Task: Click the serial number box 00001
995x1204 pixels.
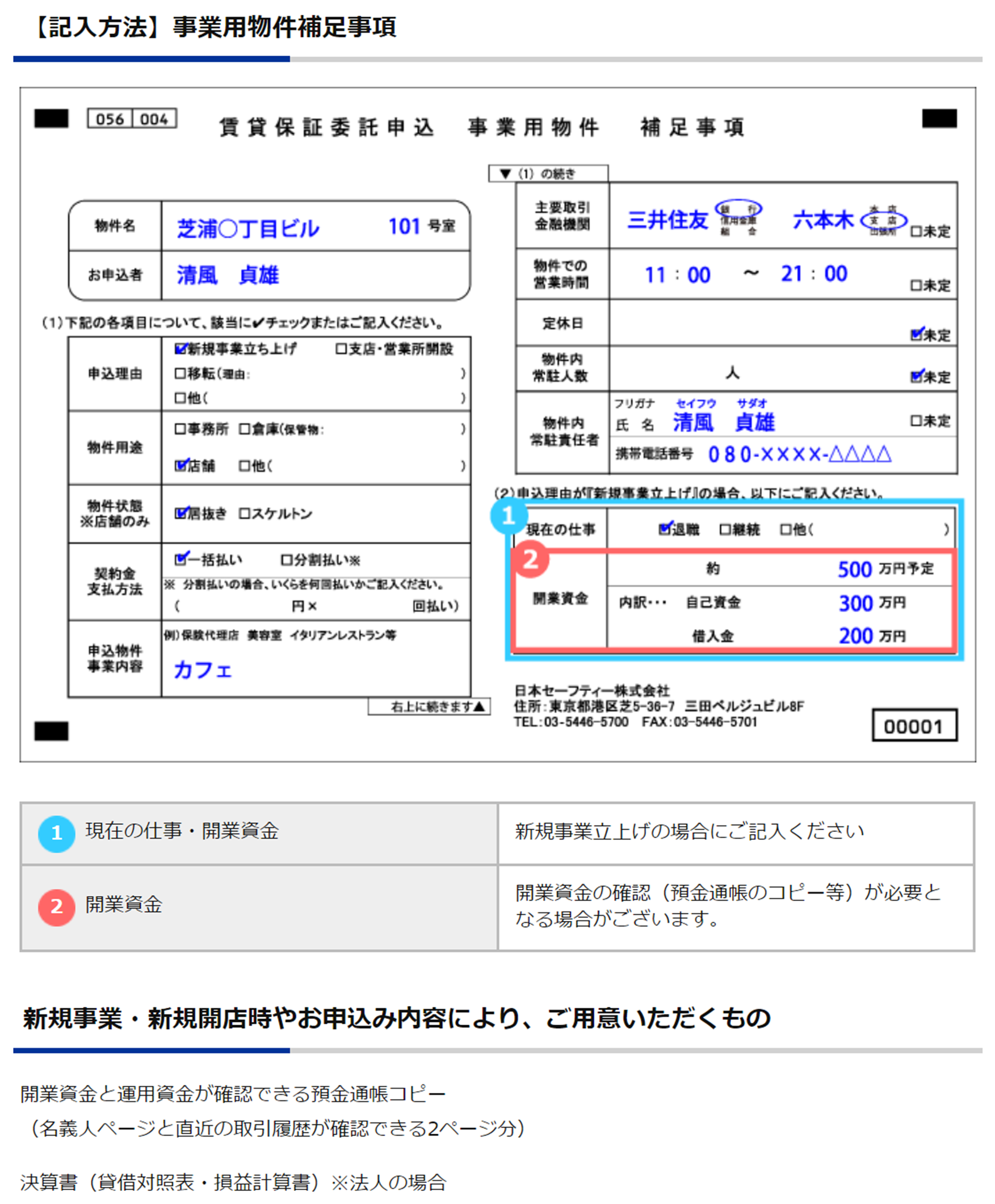Action: [x=914, y=726]
